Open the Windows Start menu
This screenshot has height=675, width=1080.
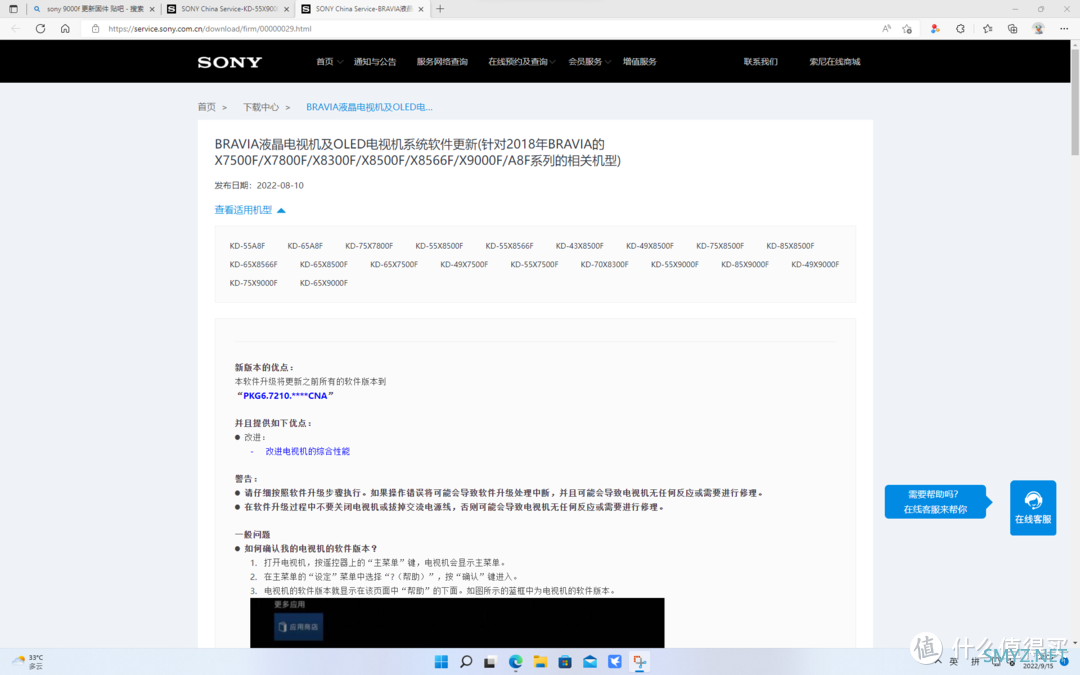[x=442, y=662]
